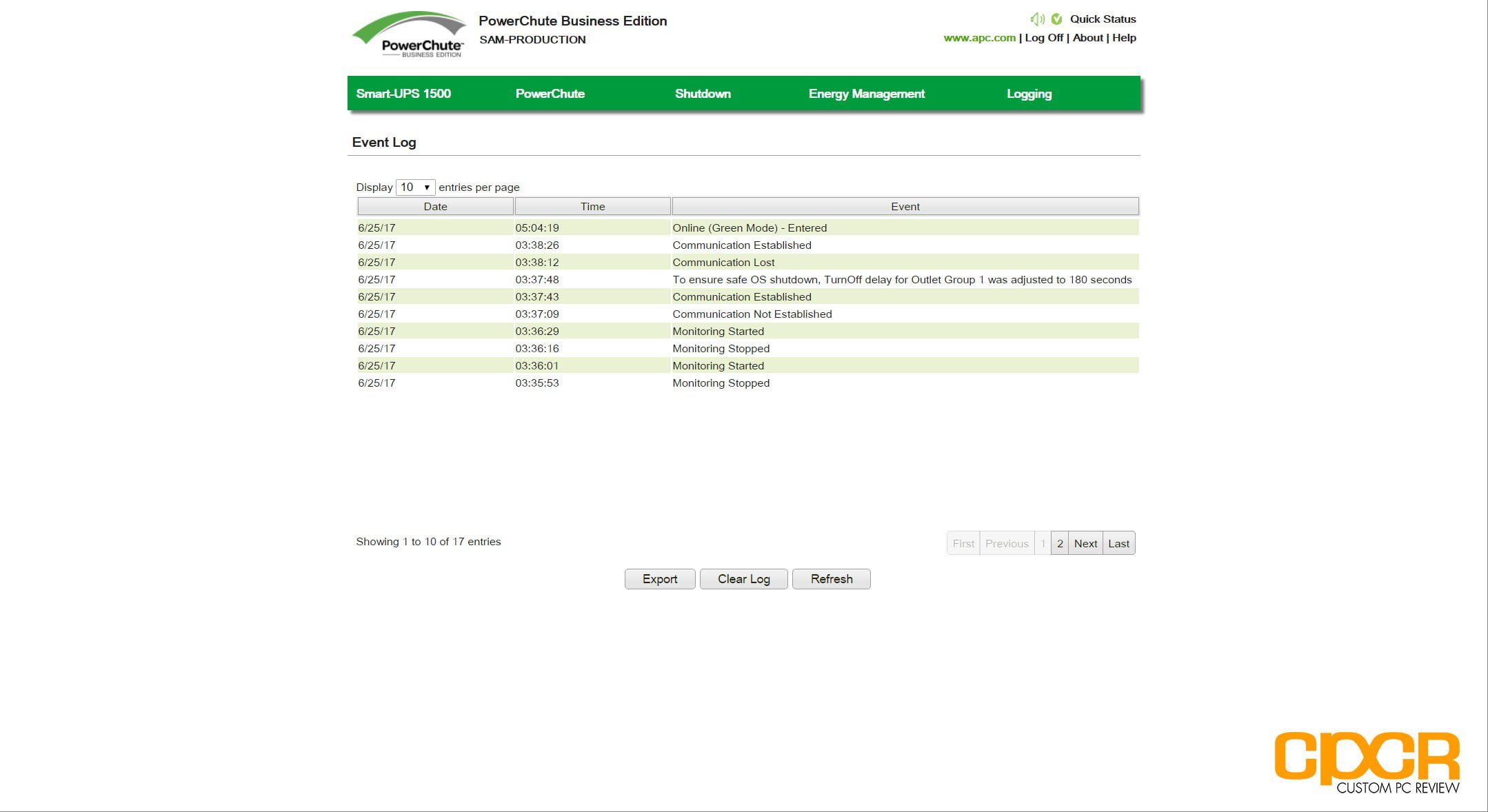Screen dimensions: 1488x812
Task: Click the 'Communication Not Established' event
Action: point(752,314)
